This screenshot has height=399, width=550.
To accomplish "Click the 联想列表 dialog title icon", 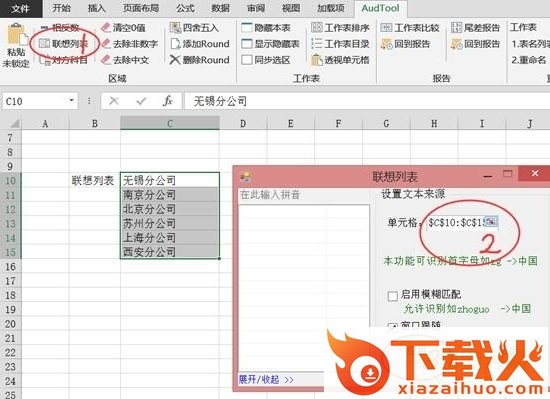I will pos(246,176).
